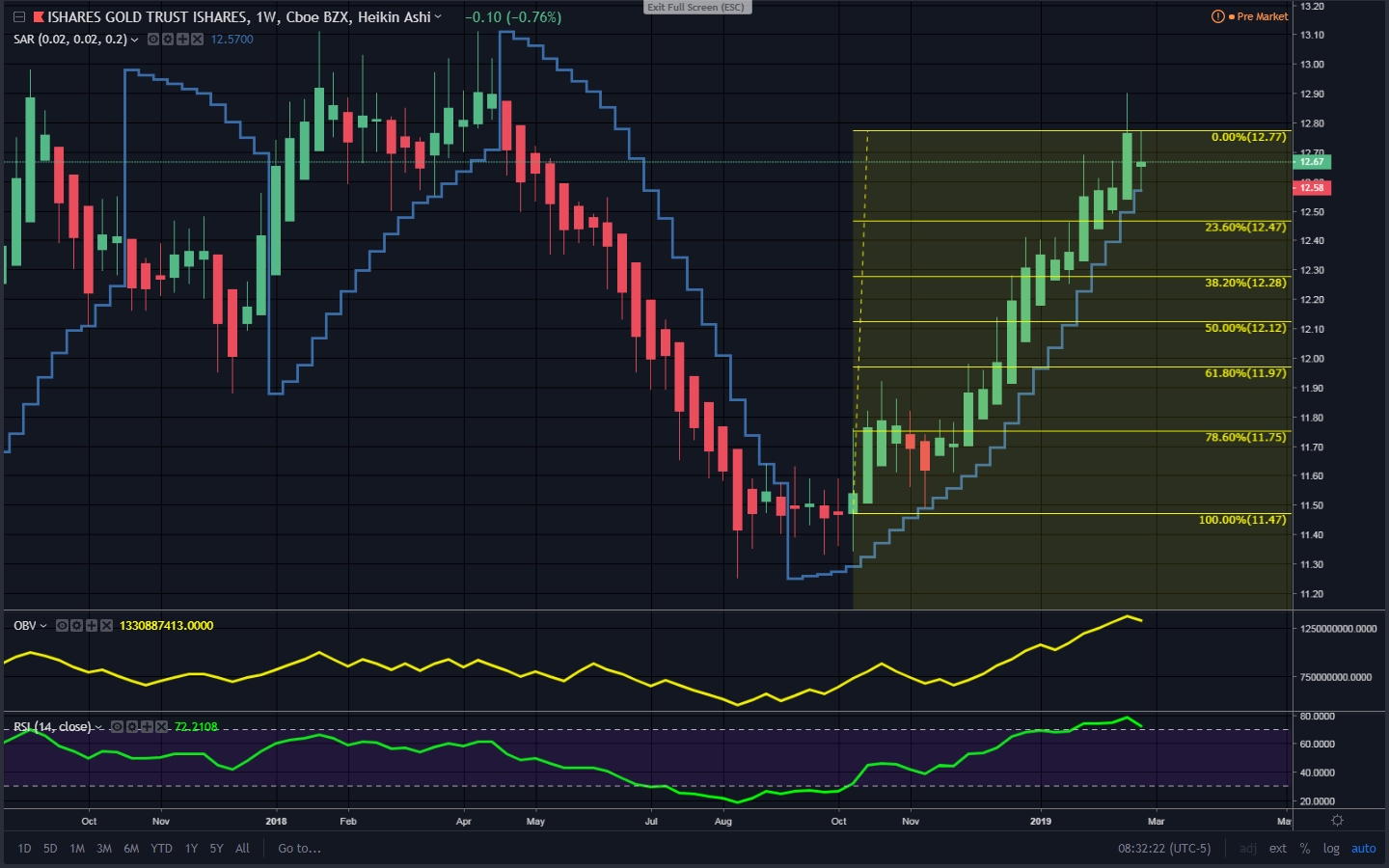
Task: Click SAR value 12.5700
Action: (231, 40)
